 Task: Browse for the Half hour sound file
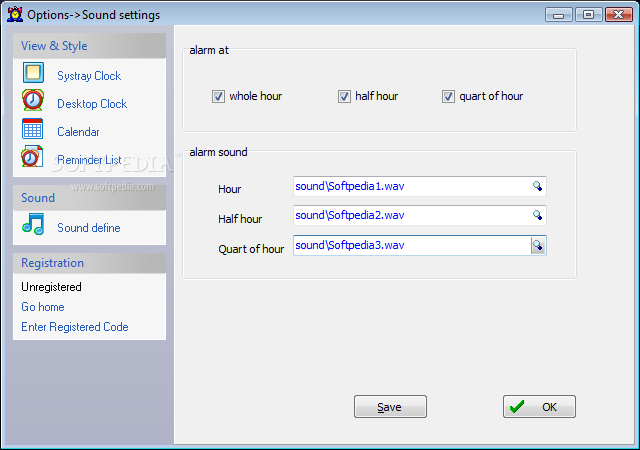point(538,215)
